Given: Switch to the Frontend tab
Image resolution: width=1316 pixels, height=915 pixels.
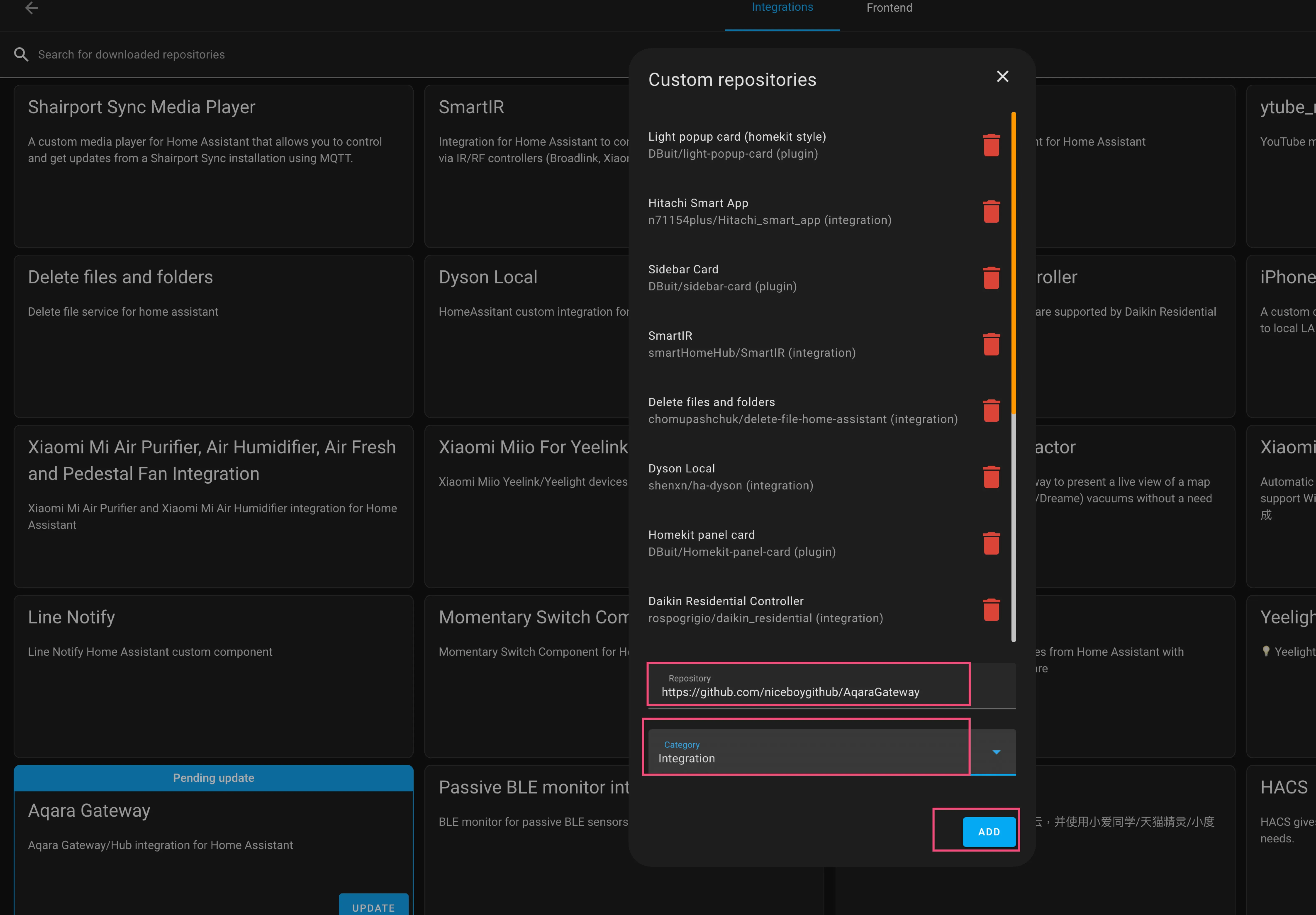Looking at the screenshot, I should (x=889, y=8).
